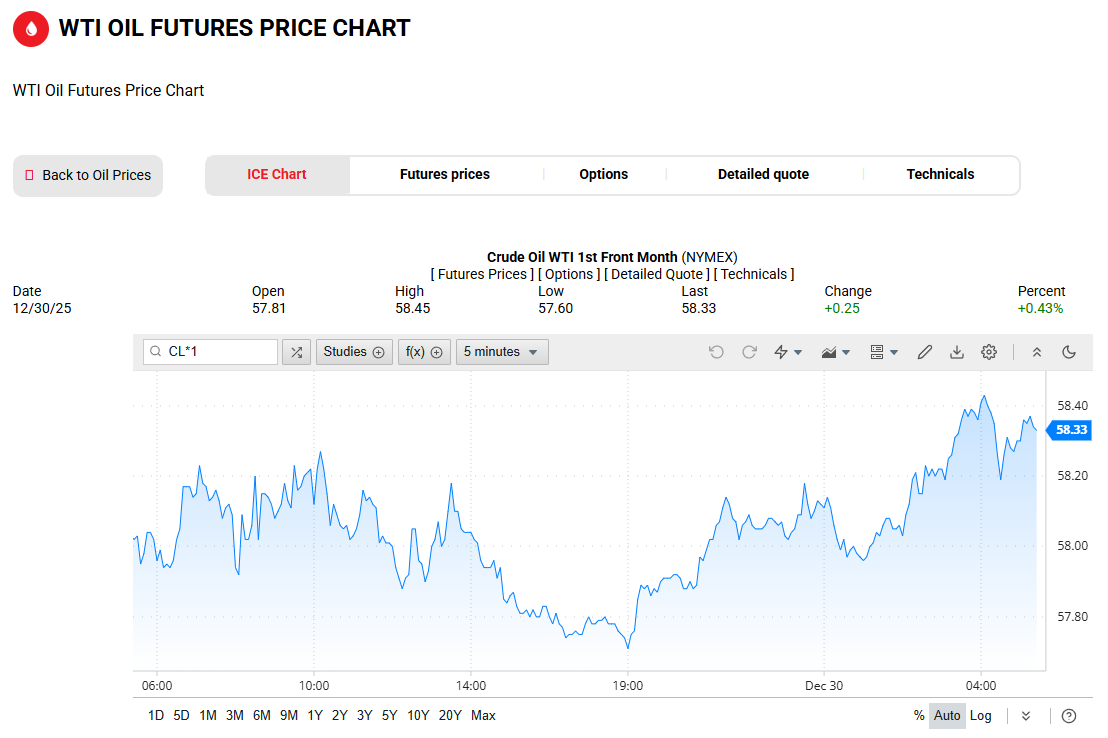Click the undo arrow in chart toolbar
This screenshot has height=738, width=1108.
[716, 352]
